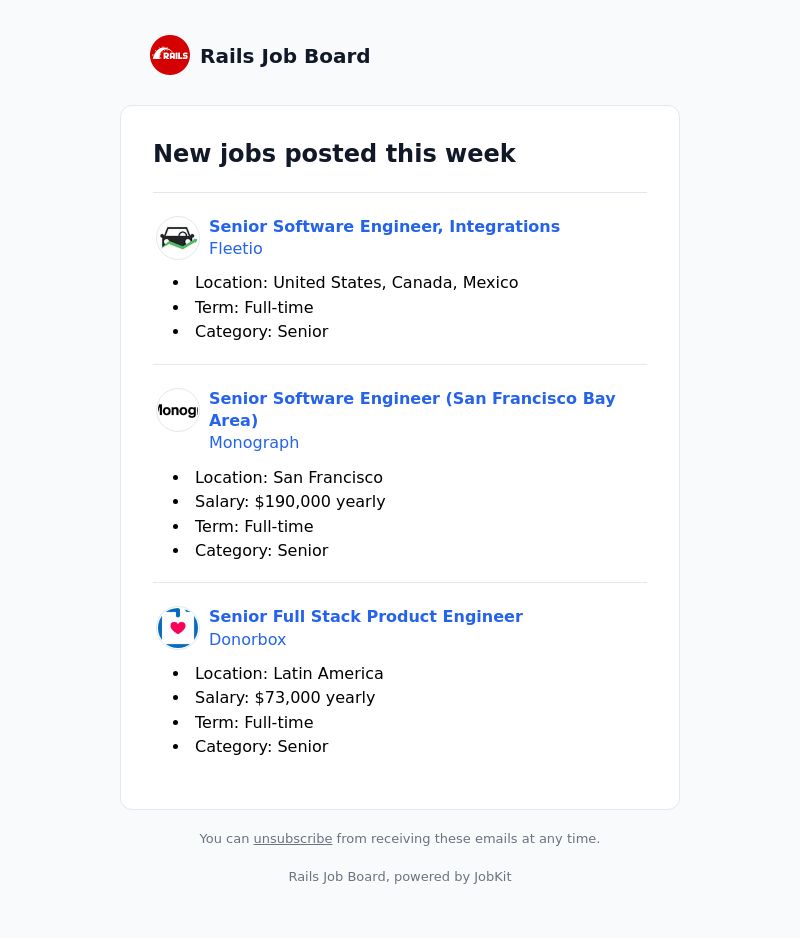Click the Salary: $73,000 yearly line
The height and width of the screenshot is (938, 800).
285,698
